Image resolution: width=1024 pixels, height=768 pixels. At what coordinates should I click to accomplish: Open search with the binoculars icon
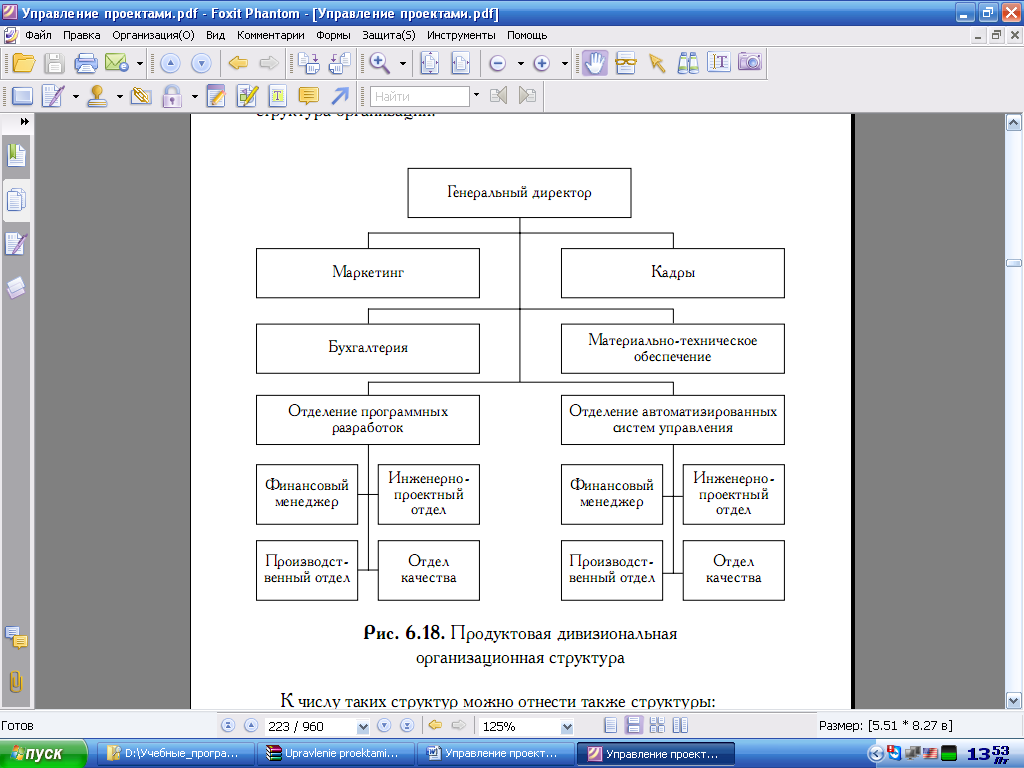tap(688, 63)
